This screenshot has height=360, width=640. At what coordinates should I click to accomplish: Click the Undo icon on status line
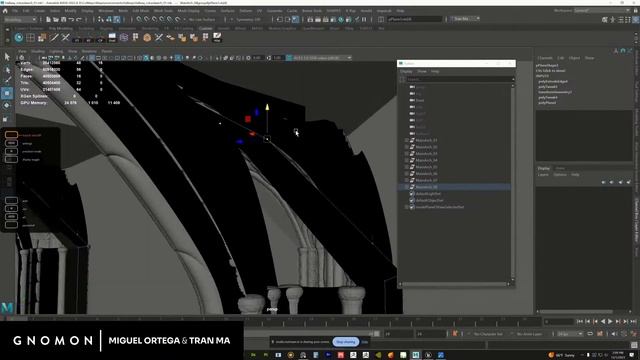click(71, 19)
